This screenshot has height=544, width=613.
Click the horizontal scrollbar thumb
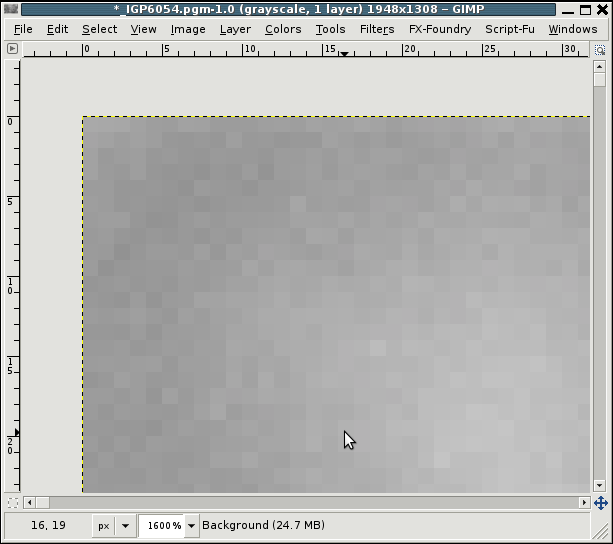click(x=43, y=502)
